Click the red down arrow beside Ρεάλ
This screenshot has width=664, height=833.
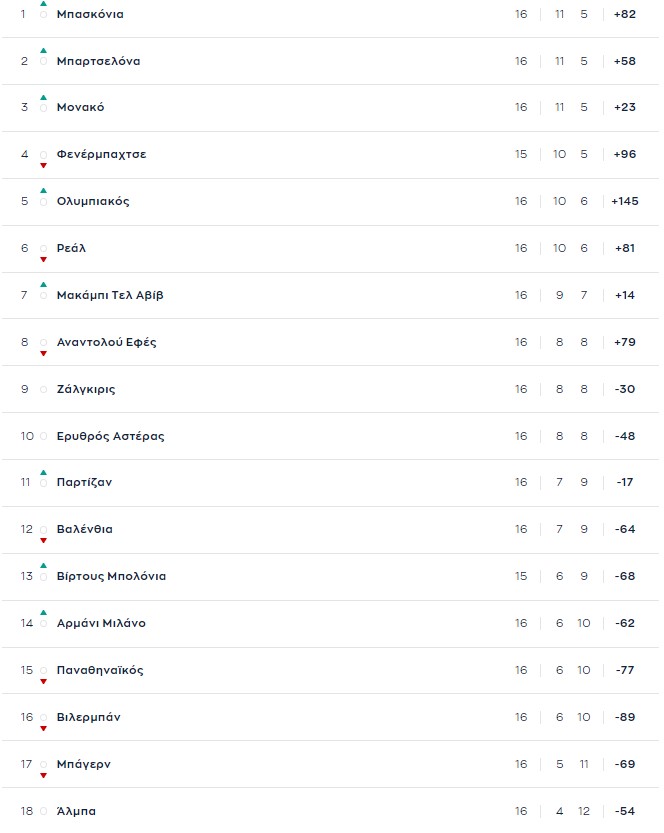pos(43,259)
